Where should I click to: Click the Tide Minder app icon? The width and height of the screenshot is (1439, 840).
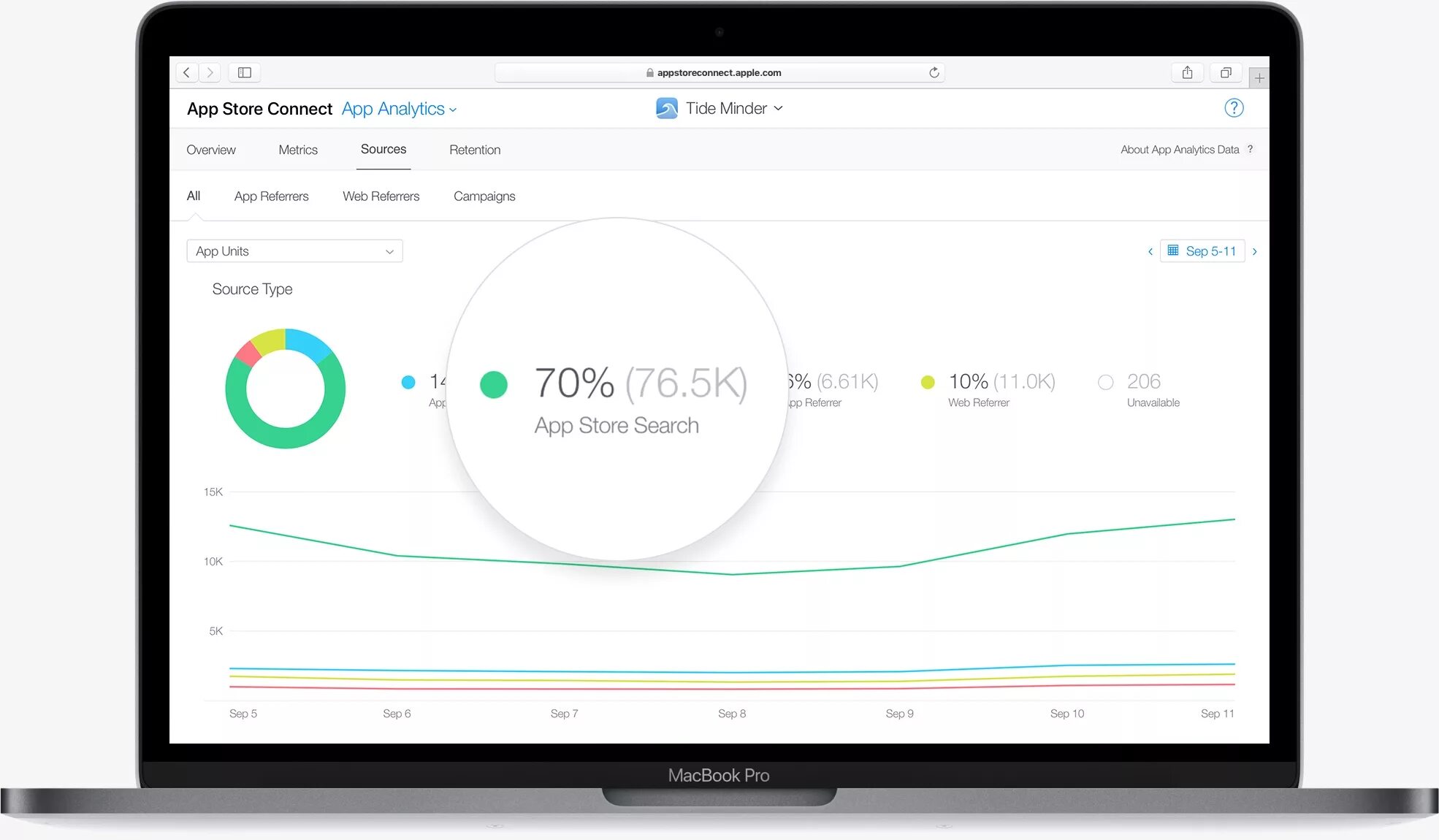(665, 108)
